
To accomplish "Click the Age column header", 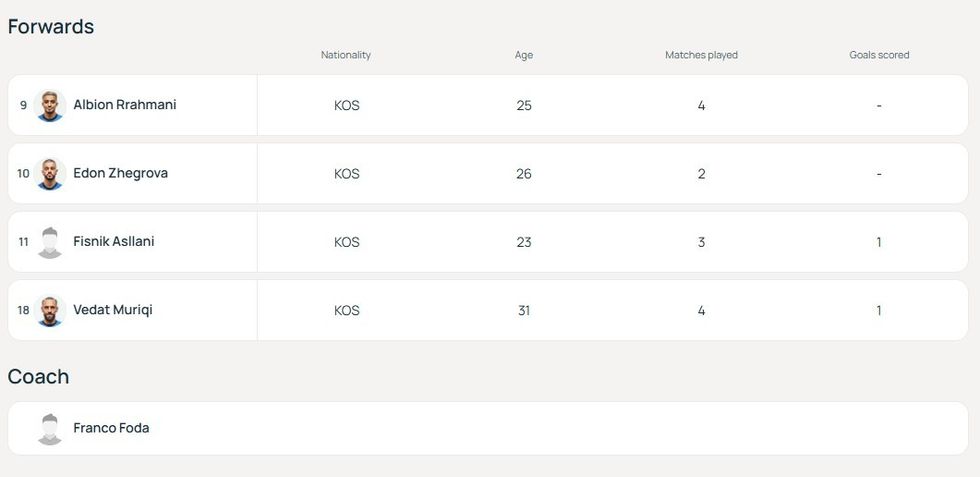I will [524, 55].
